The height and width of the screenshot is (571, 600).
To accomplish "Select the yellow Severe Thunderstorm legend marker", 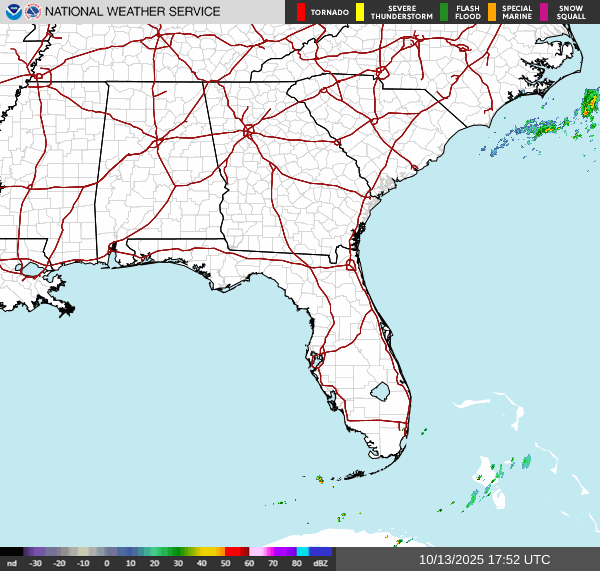I will [x=360, y=12].
